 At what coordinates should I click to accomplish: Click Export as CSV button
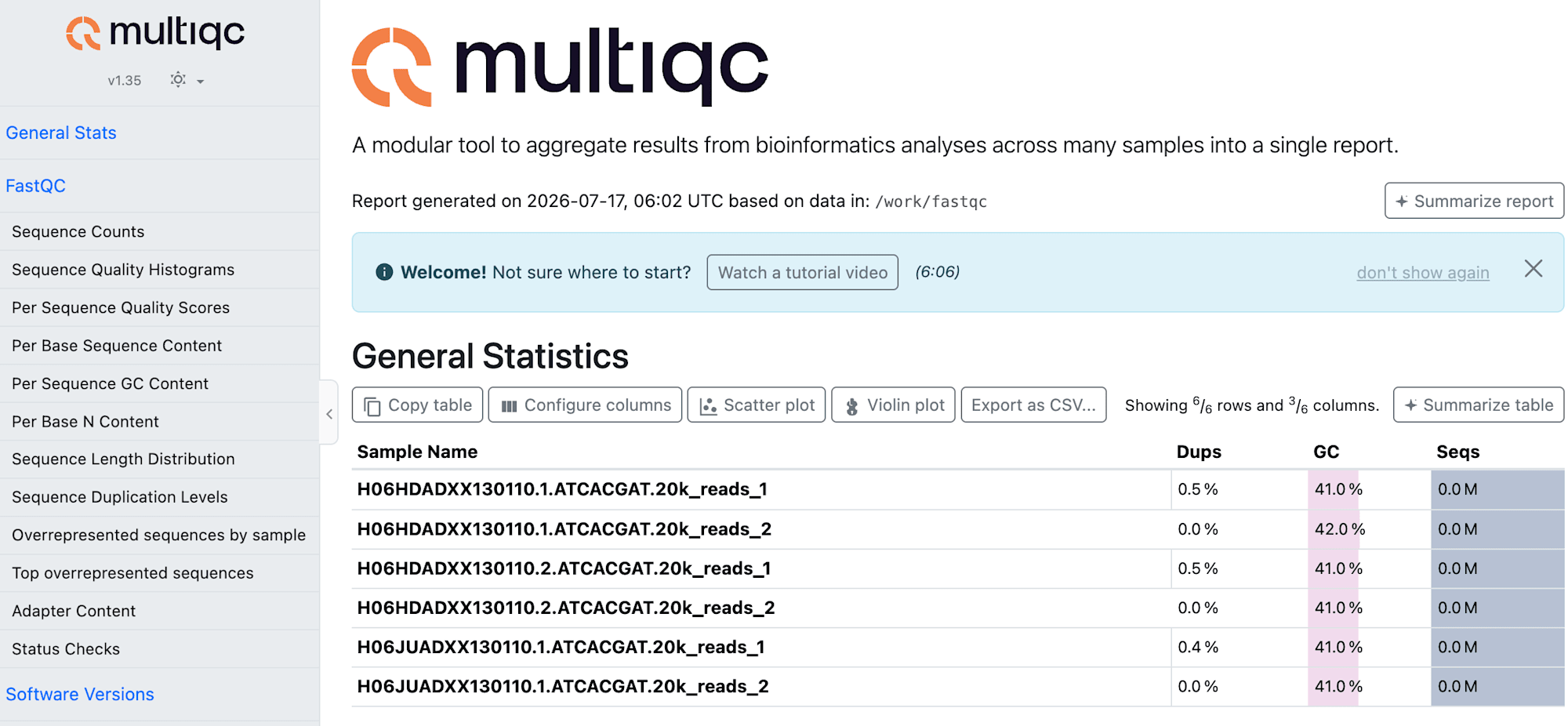[1033, 405]
